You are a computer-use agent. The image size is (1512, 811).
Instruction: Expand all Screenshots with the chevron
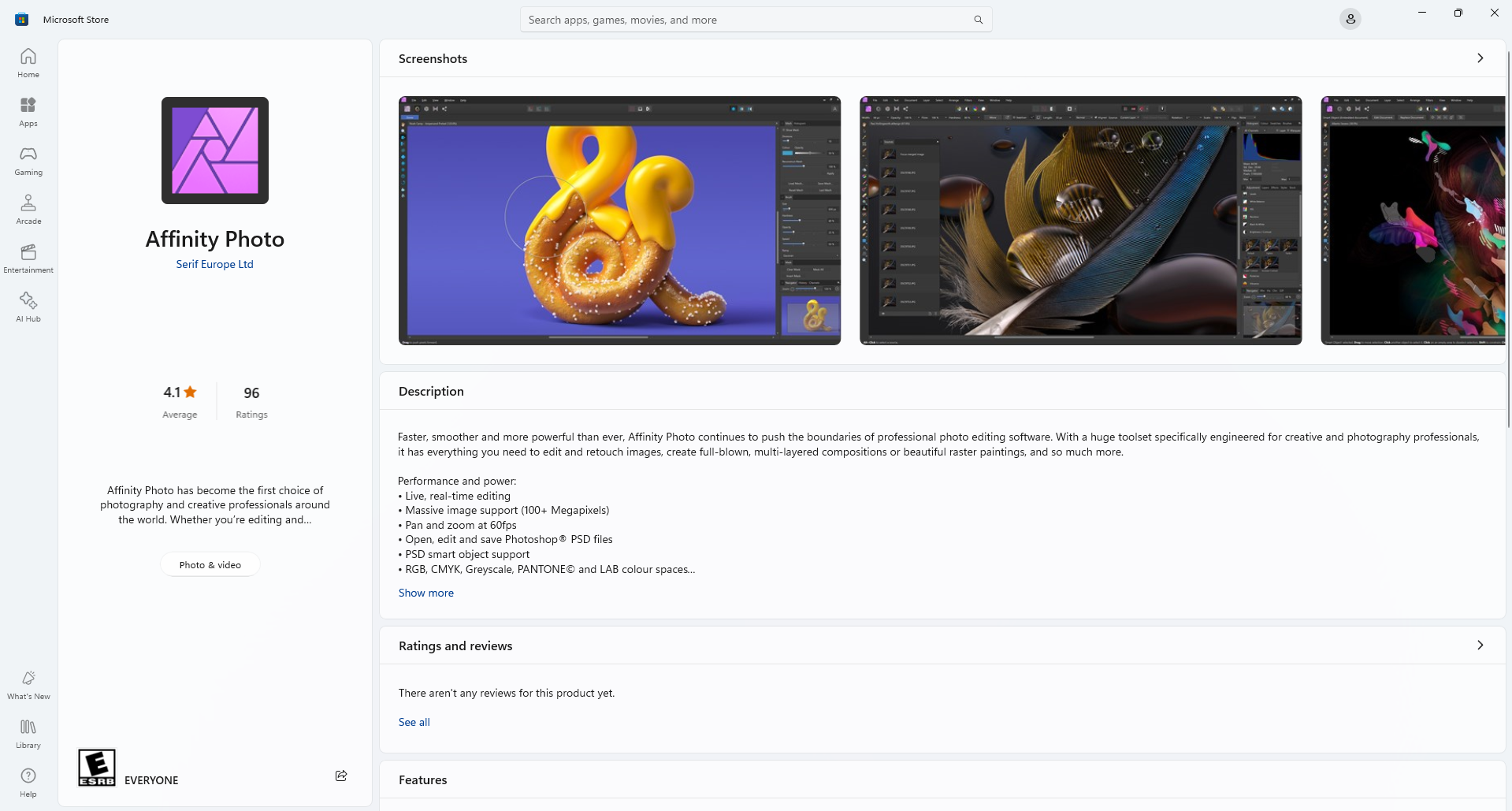(1480, 58)
